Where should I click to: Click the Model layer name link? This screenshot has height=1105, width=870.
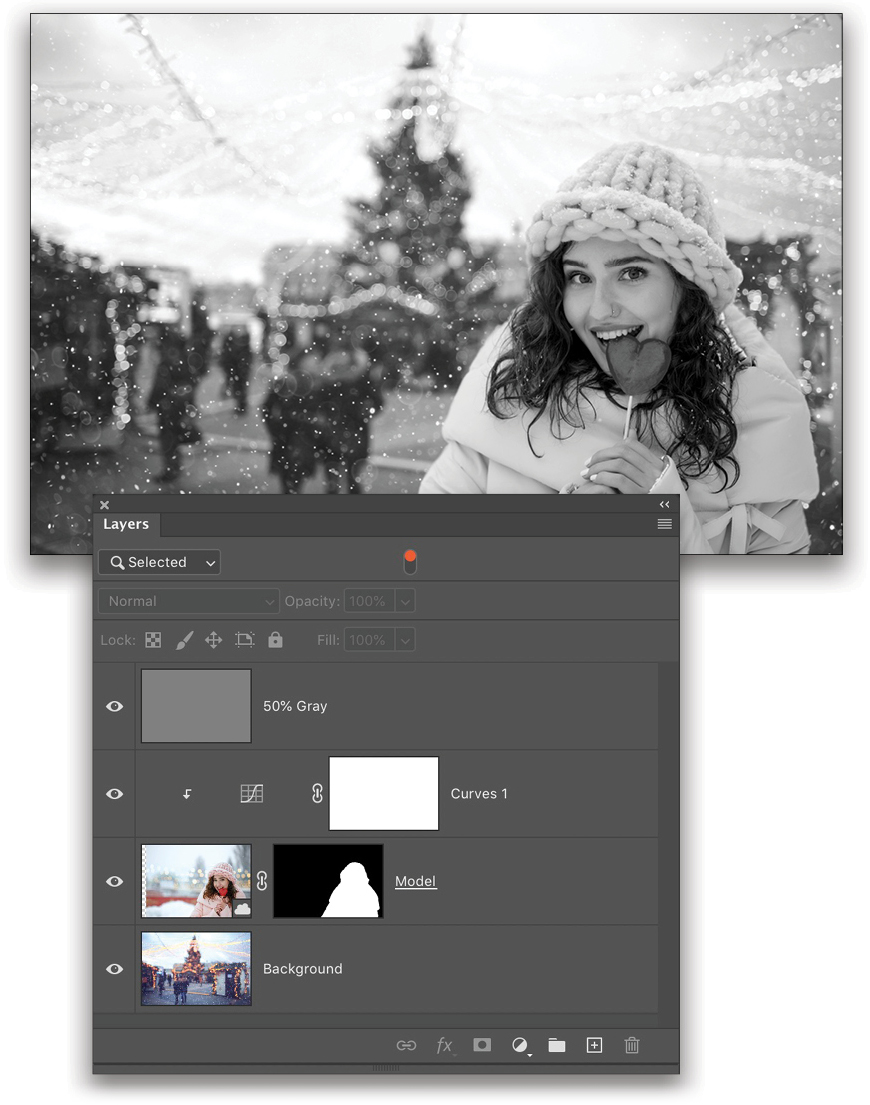(x=415, y=881)
